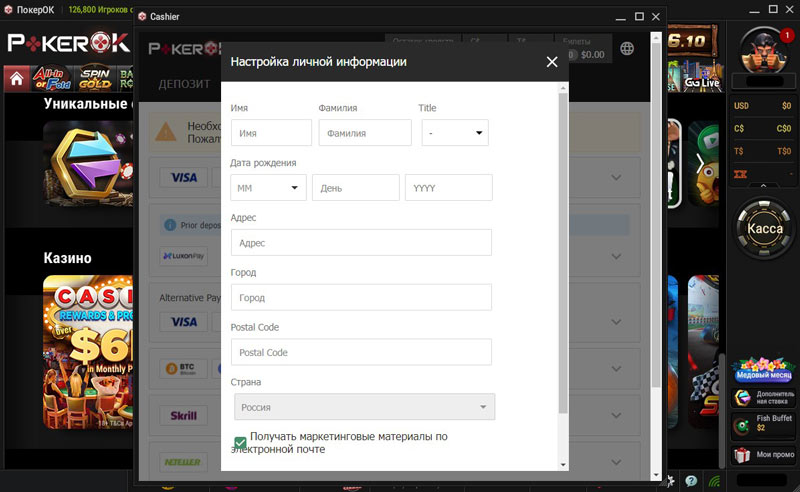
Task: Expand the Skrill payment row
Action: tap(616, 415)
